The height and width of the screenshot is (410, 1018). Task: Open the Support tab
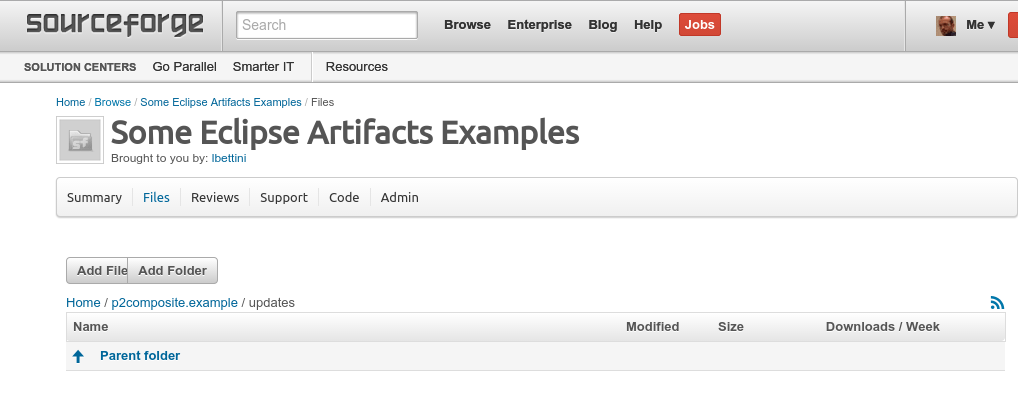[284, 198]
